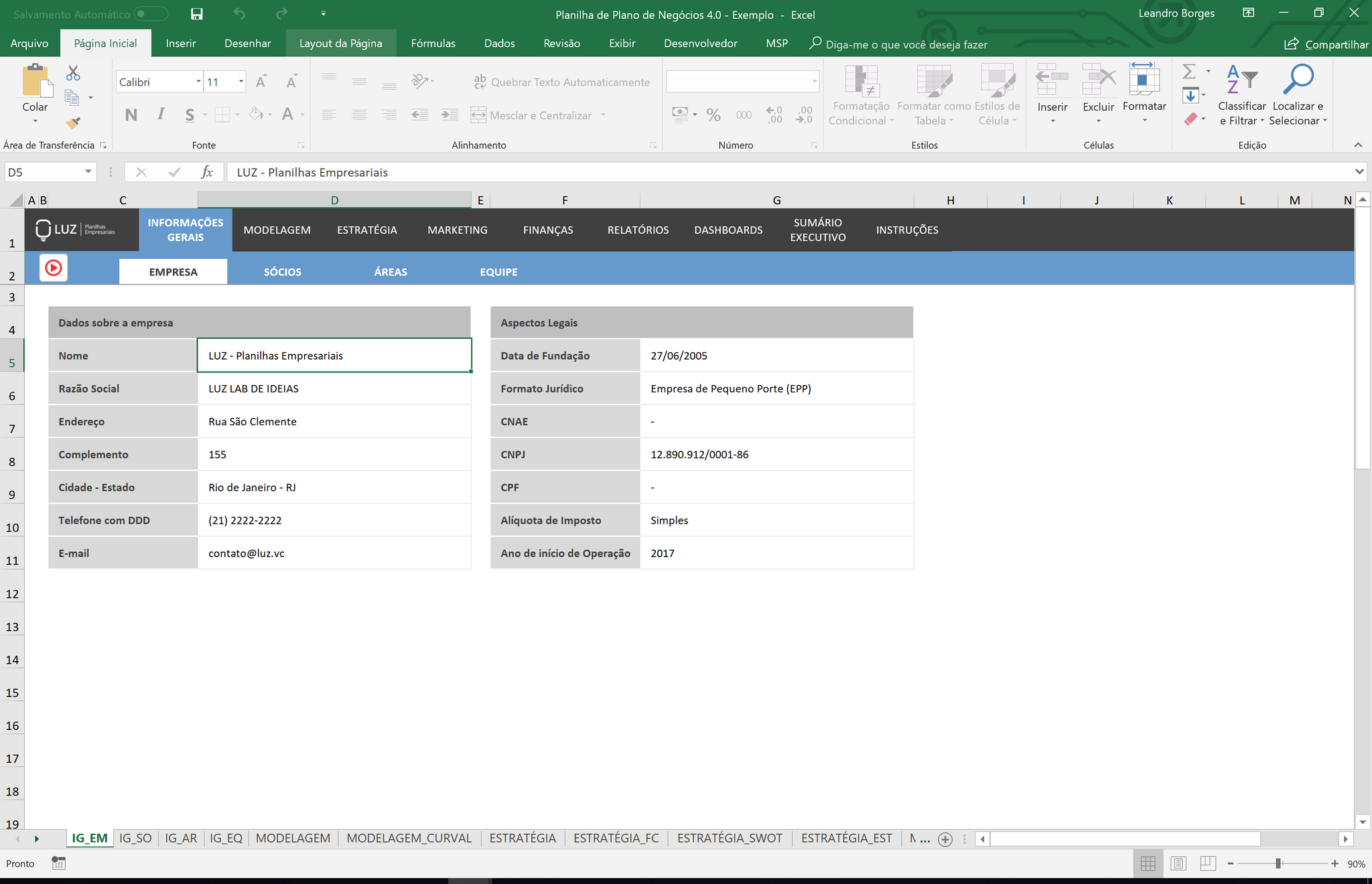Click the red play video icon
This screenshot has width=1372, height=884.
(x=54, y=269)
